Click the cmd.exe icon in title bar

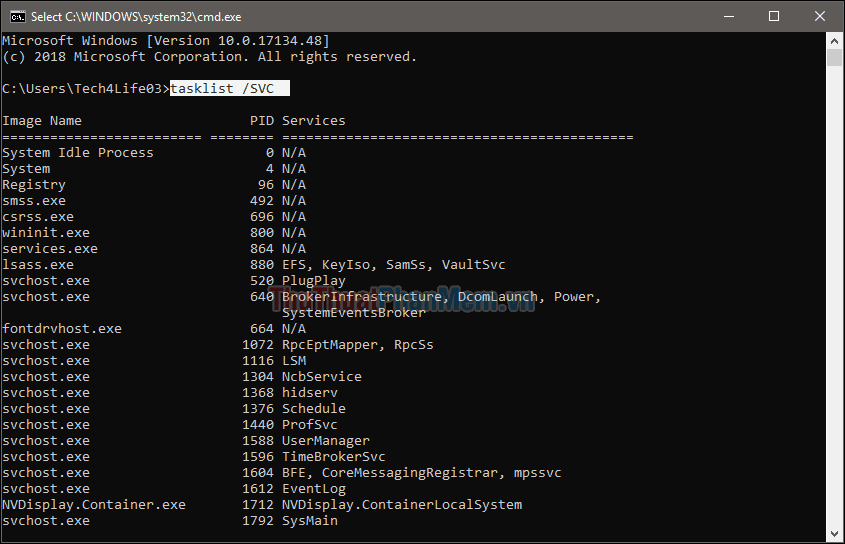point(16,16)
